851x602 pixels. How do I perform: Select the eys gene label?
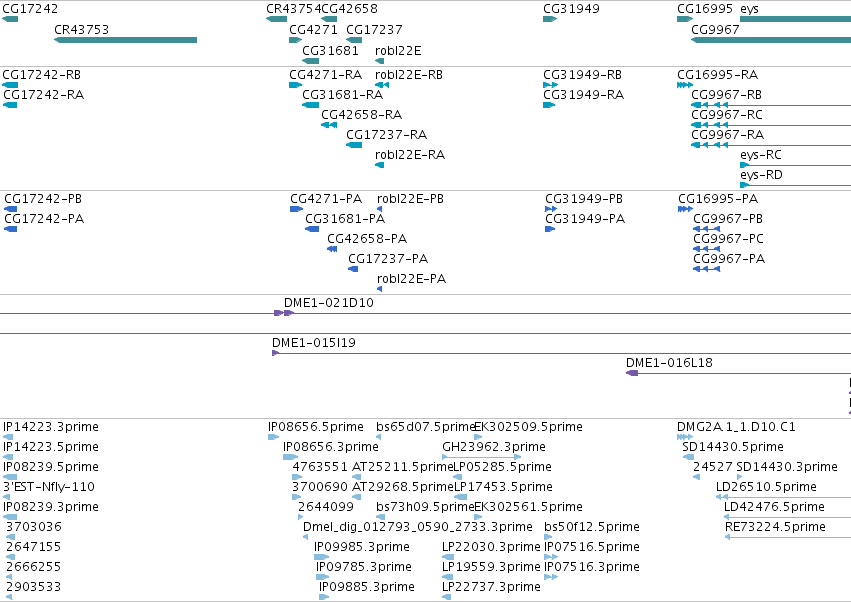[749, 9]
